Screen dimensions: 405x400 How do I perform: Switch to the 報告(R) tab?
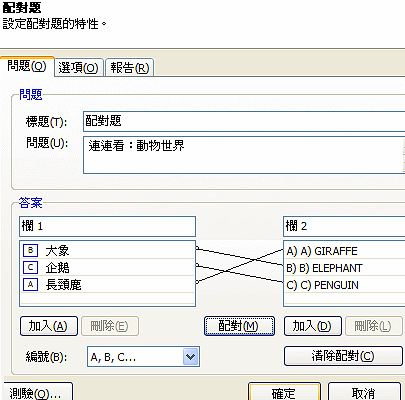point(130,68)
